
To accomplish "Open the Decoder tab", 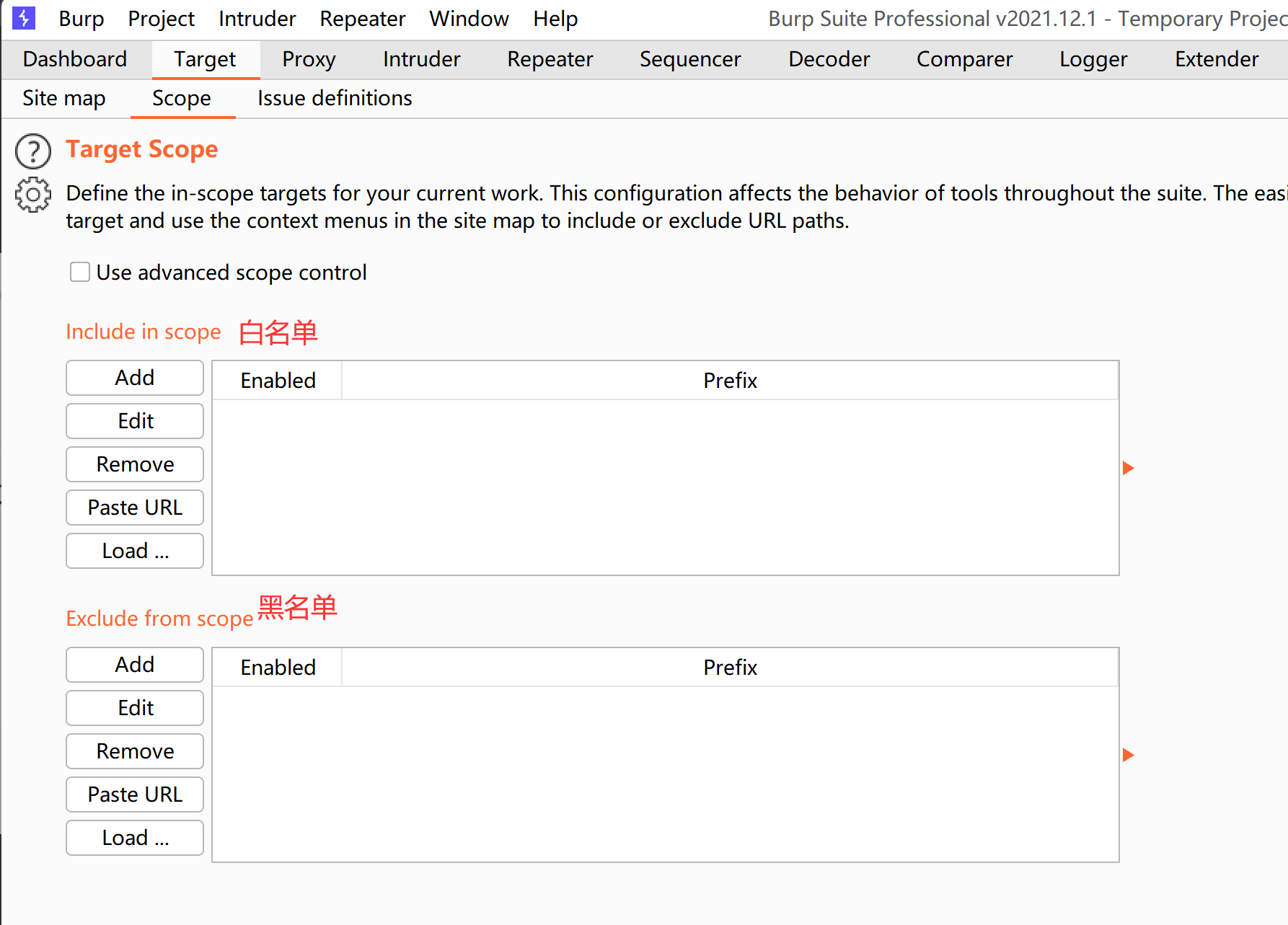I will (829, 59).
